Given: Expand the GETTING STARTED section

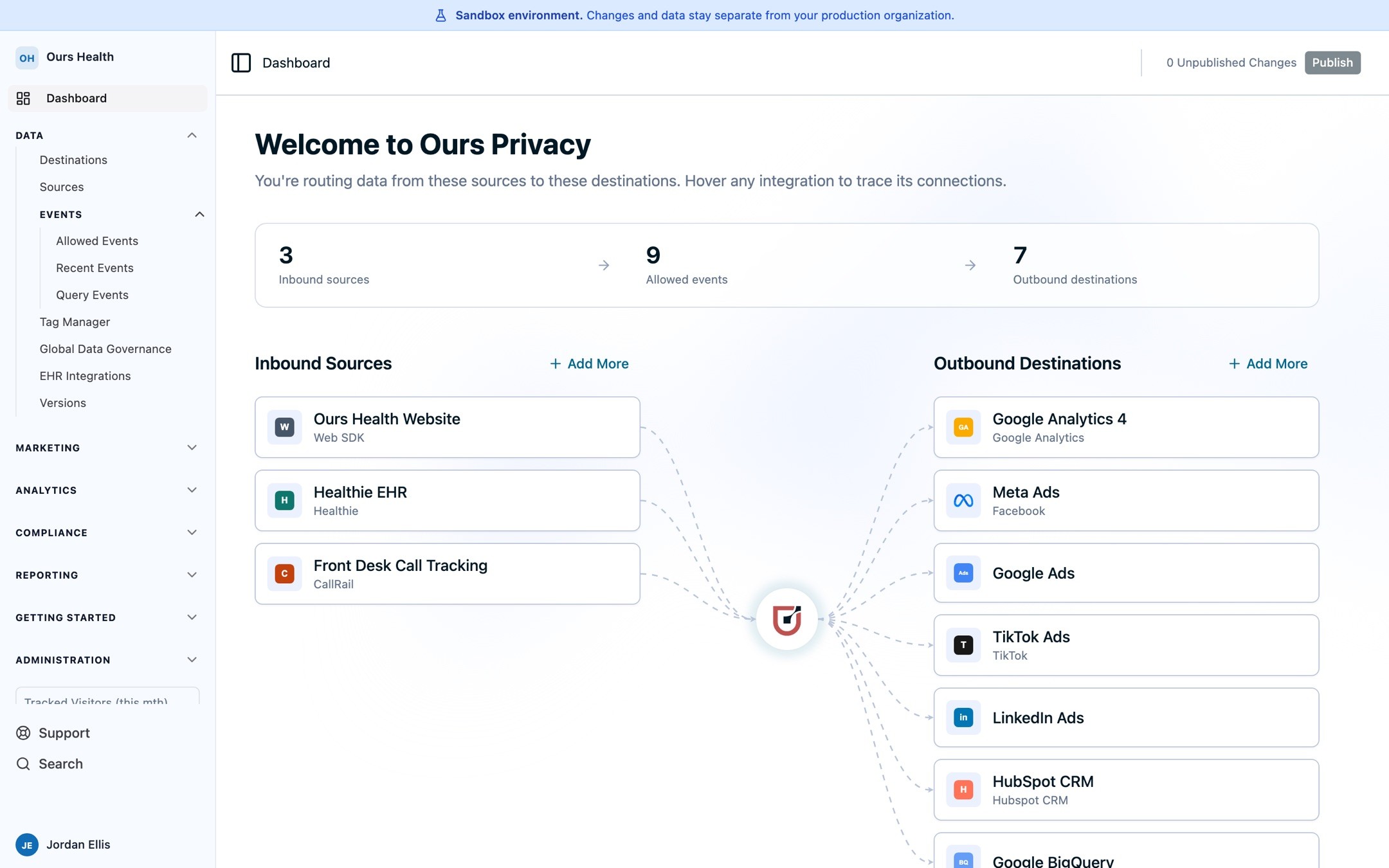Looking at the screenshot, I should (x=107, y=617).
